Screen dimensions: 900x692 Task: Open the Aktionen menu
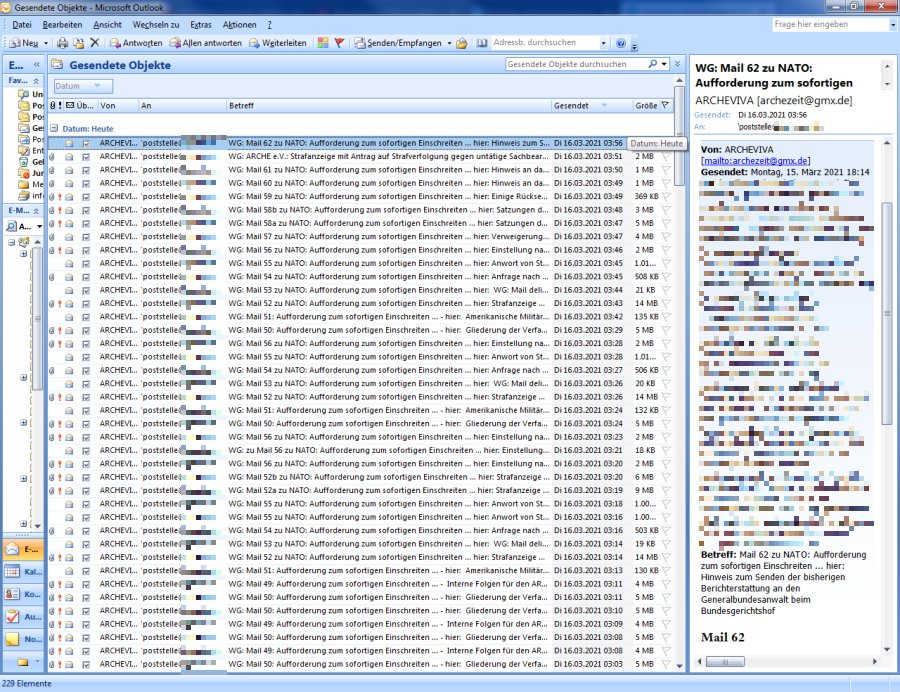pyautogui.click(x=239, y=25)
